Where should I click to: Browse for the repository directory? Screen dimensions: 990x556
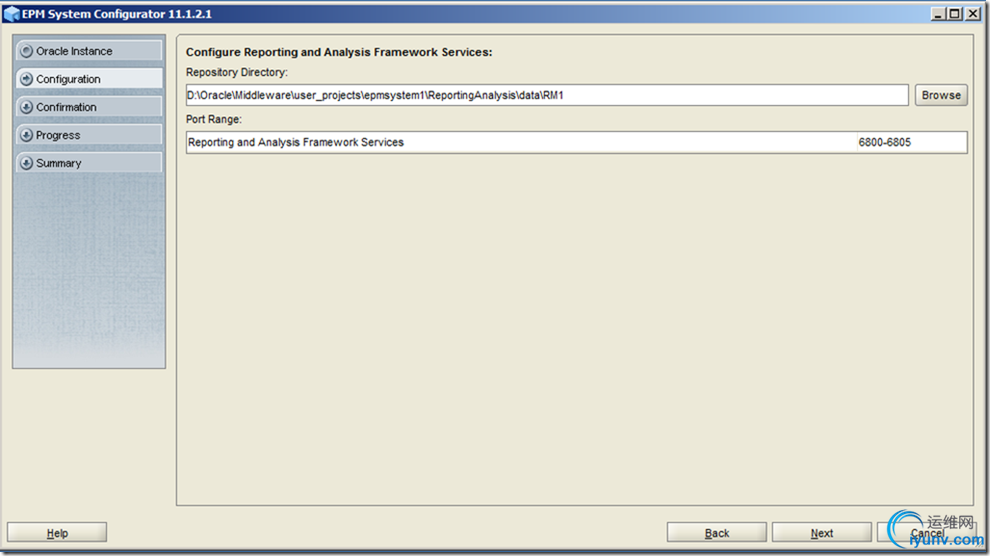click(941, 95)
